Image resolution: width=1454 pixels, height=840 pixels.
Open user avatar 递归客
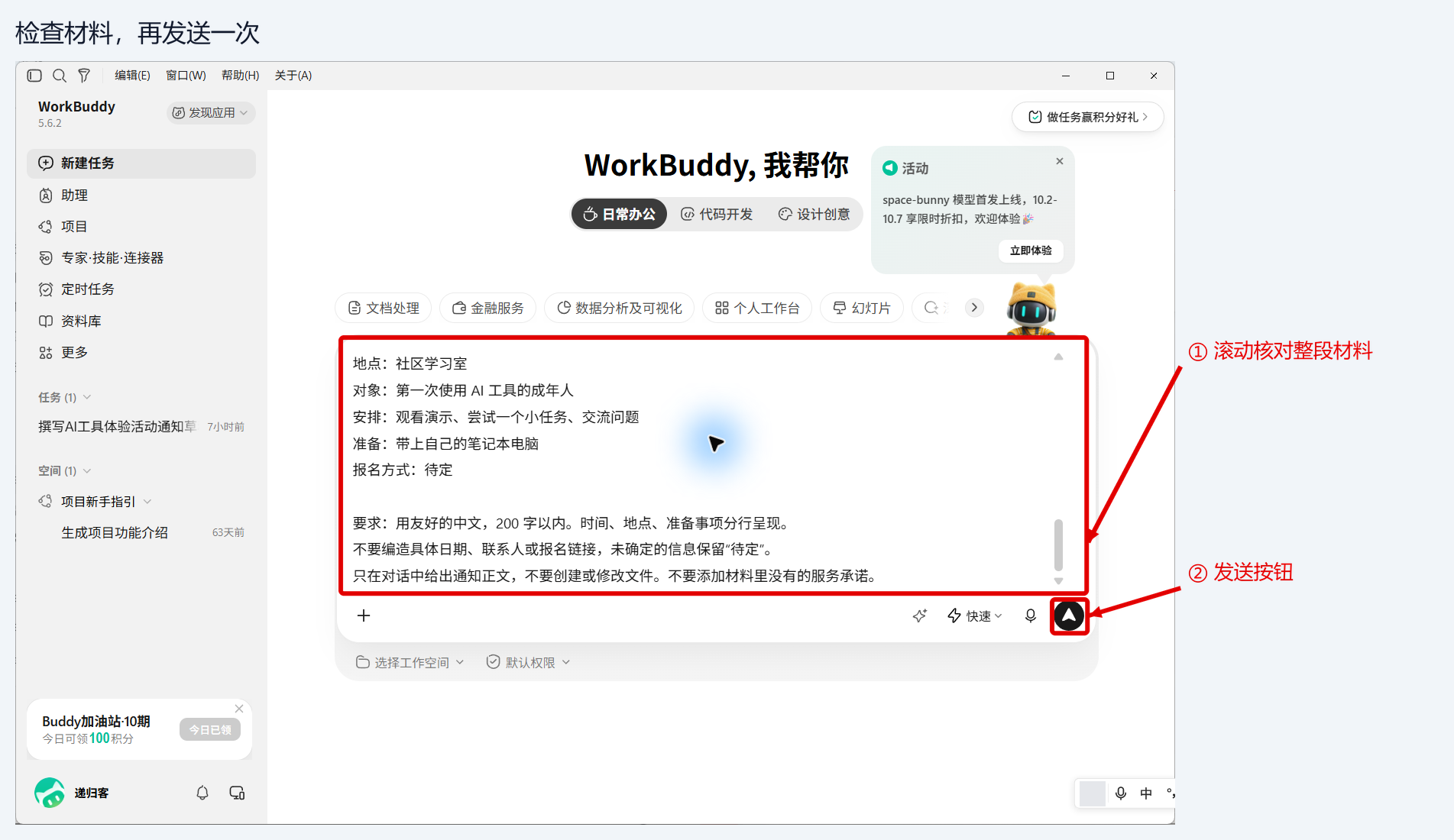(50, 793)
